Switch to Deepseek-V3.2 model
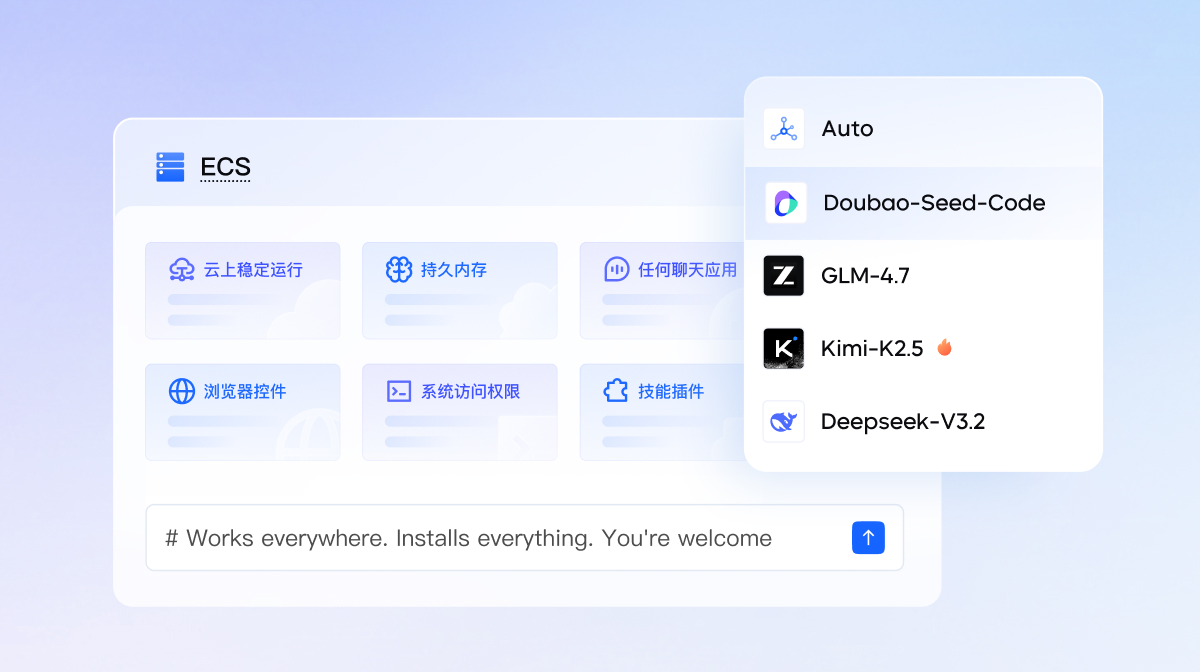1200x672 pixels. (902, 422)
